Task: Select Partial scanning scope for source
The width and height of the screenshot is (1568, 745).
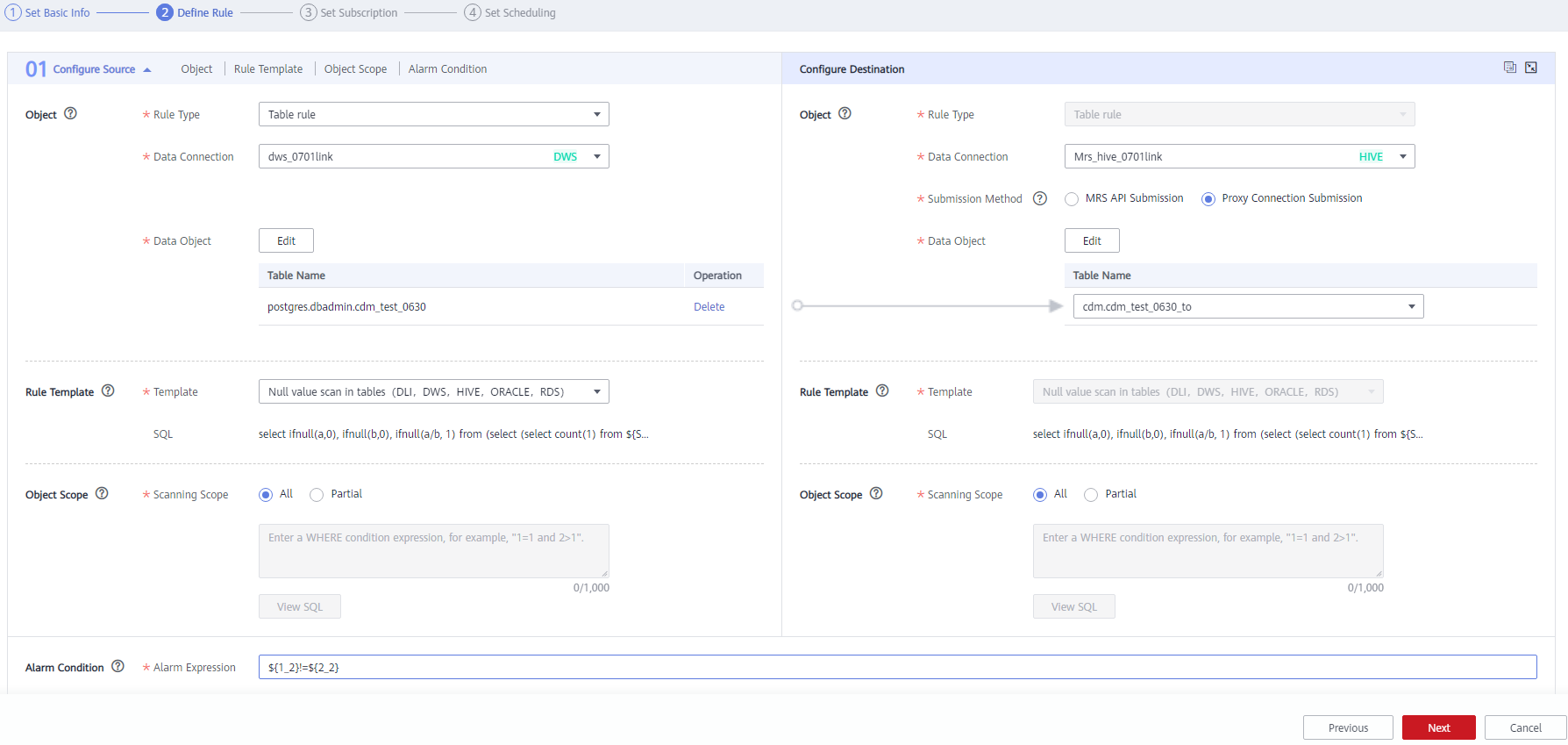Action: tap(317, 495)
